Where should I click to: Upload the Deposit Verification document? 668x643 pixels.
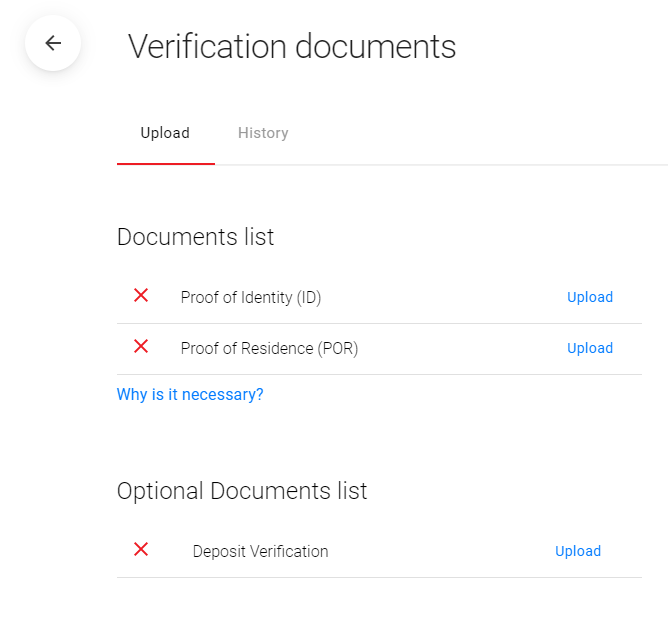click(577, 551)
